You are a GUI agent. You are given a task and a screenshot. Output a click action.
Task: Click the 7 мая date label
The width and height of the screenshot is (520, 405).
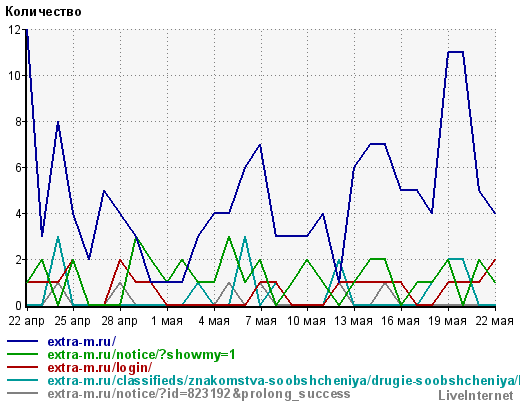[261, 321]
